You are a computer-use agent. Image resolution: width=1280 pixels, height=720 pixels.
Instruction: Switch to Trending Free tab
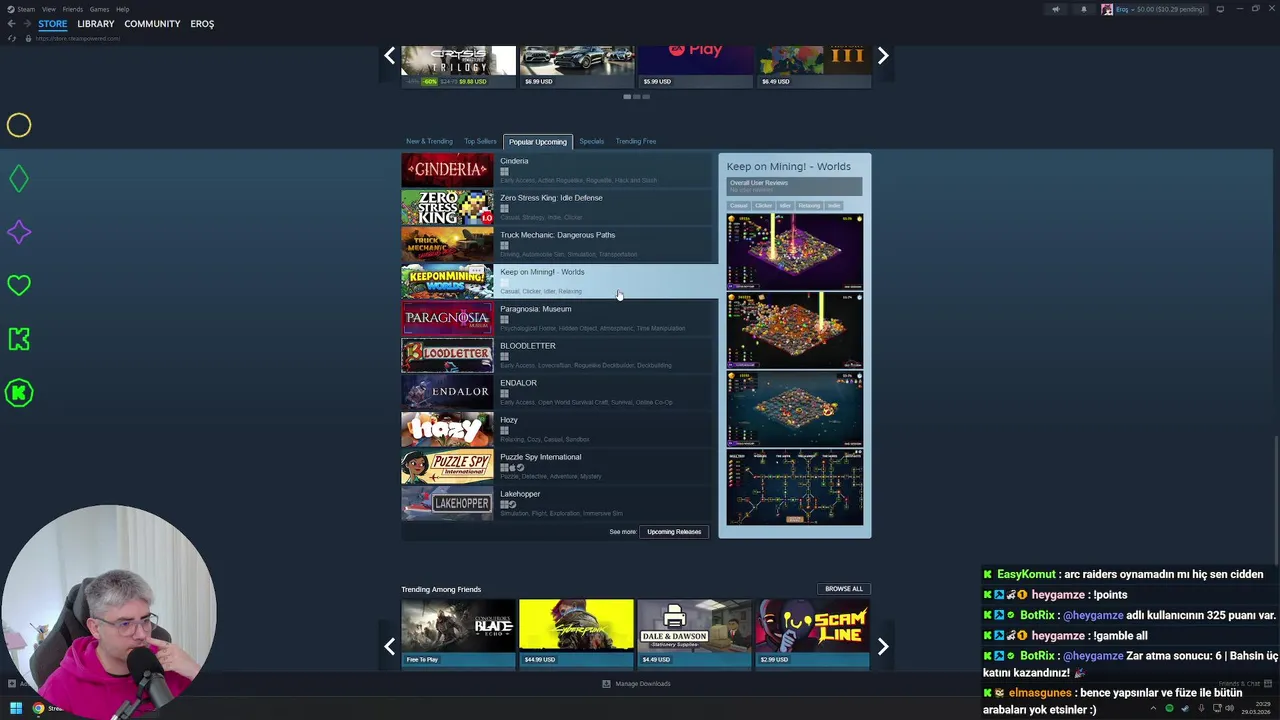(x=636, y=141)
